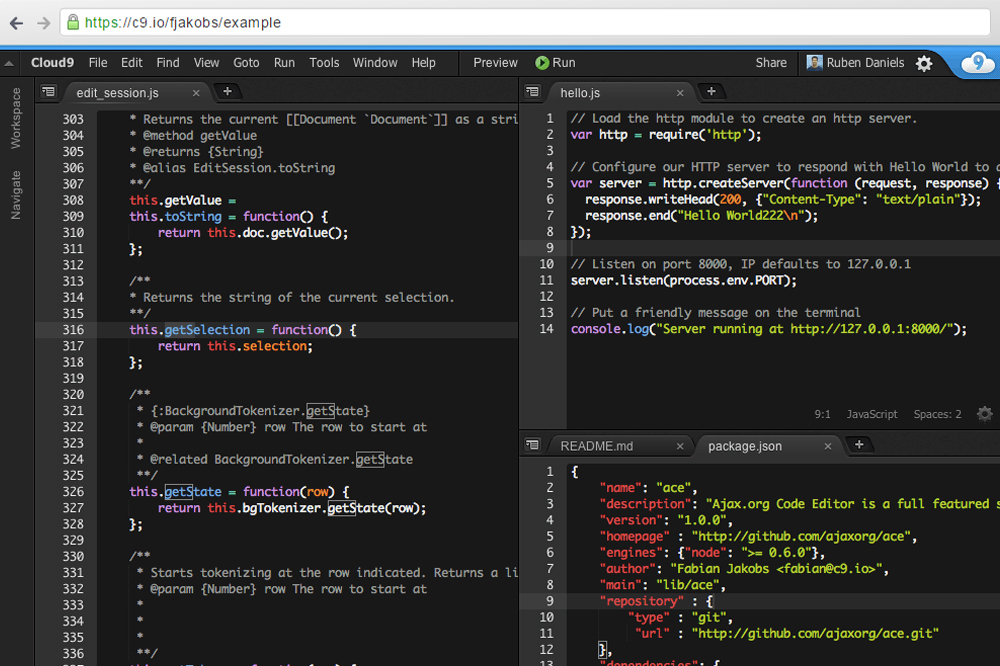Screen dimensions: 1000x666
Task: Click the plus icon beside edit_session.js tab
Action: click(228, 90)
